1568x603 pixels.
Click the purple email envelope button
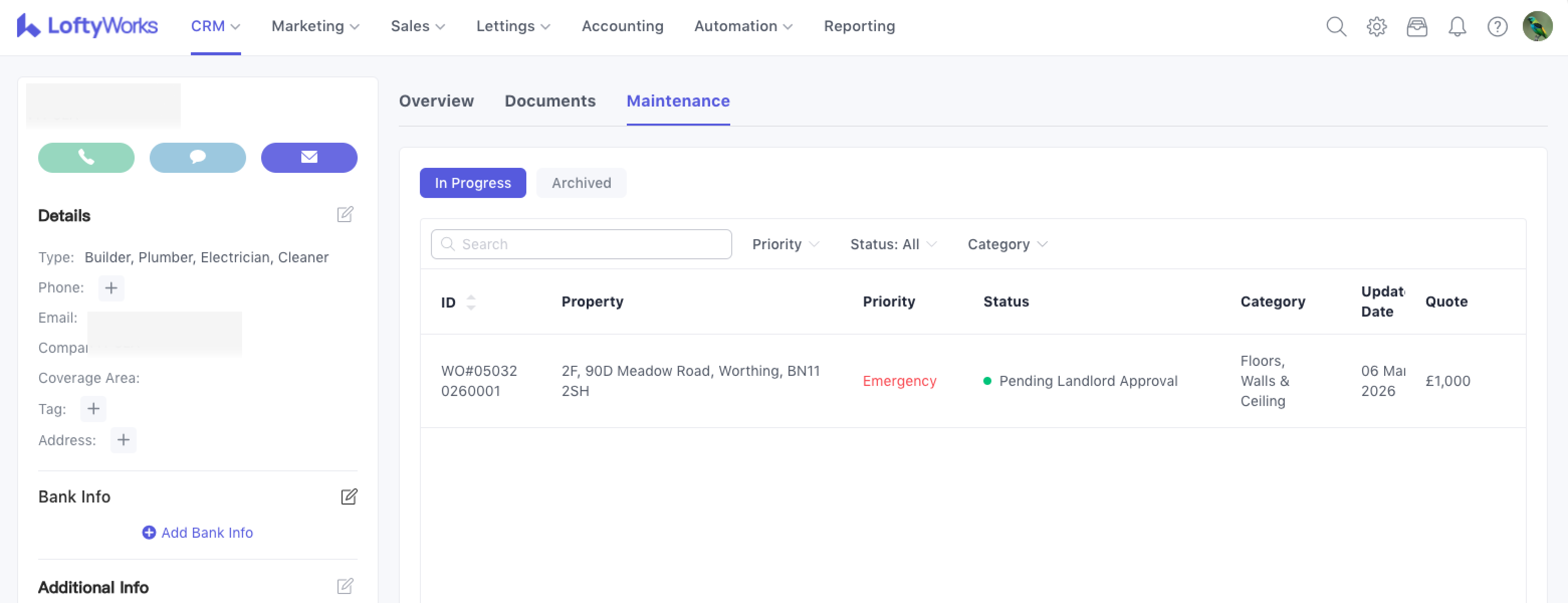tap(308, 158)
